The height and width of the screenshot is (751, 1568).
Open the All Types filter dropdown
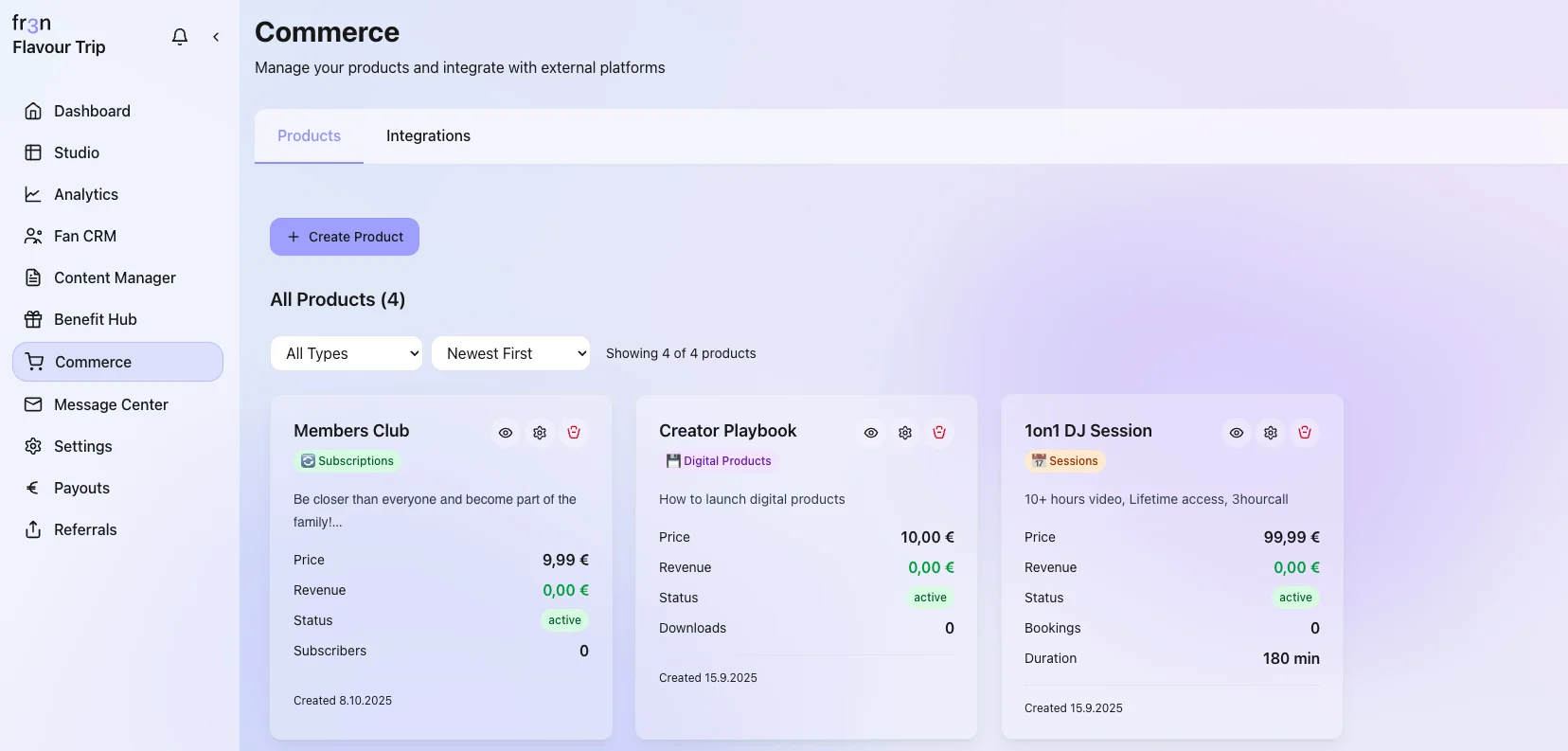pos(347,353)
